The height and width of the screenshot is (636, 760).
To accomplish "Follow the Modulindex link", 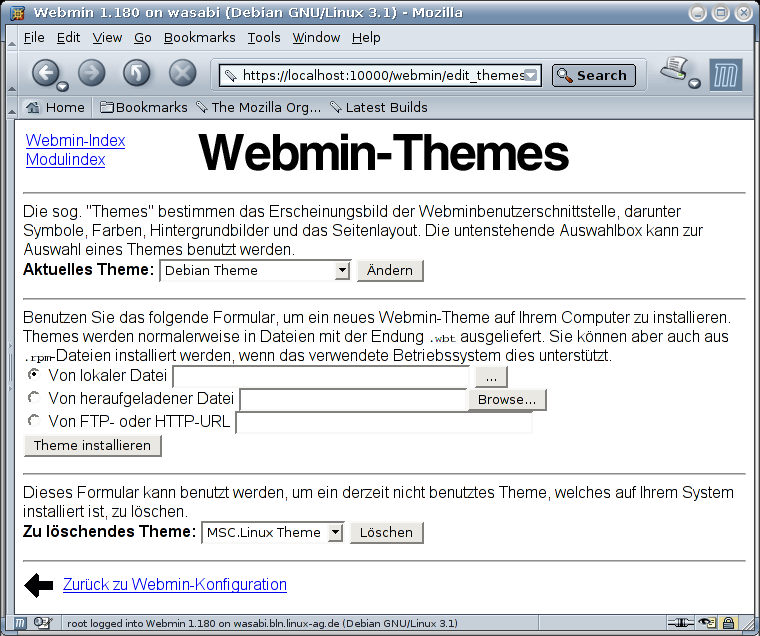I will coord(65,159).
